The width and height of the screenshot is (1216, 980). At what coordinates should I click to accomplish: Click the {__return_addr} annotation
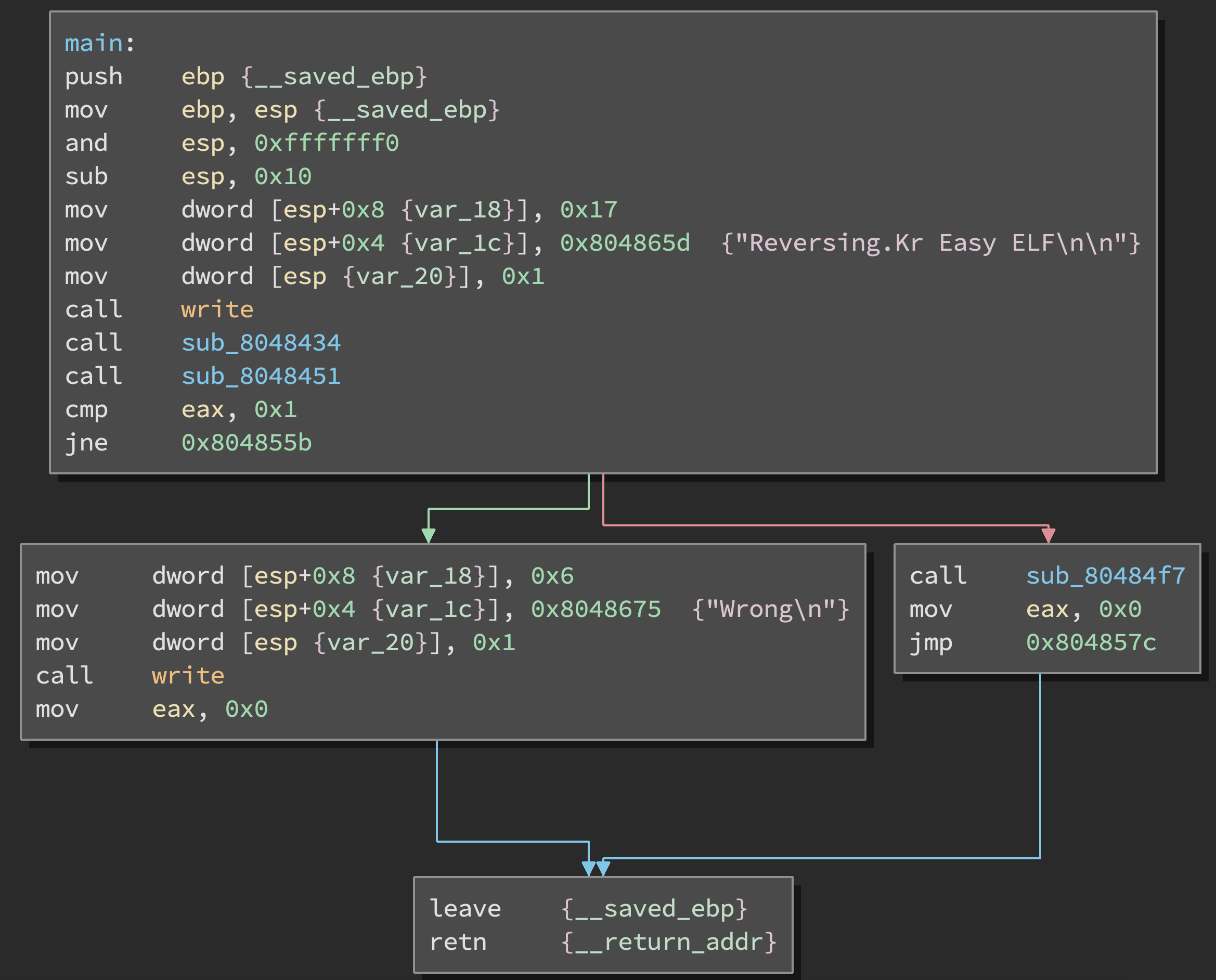pyautogui.click(x=668, y=942)
